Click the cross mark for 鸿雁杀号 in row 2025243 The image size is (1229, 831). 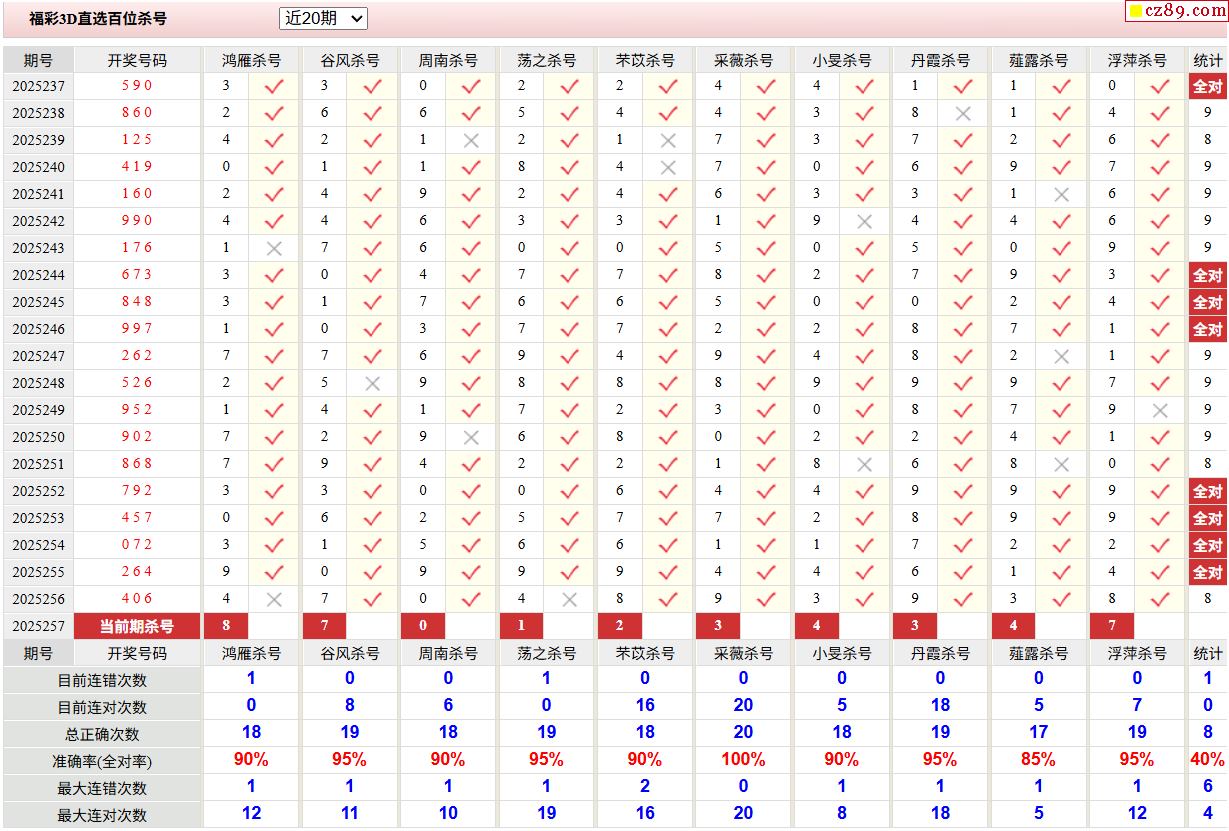(274, 248)
